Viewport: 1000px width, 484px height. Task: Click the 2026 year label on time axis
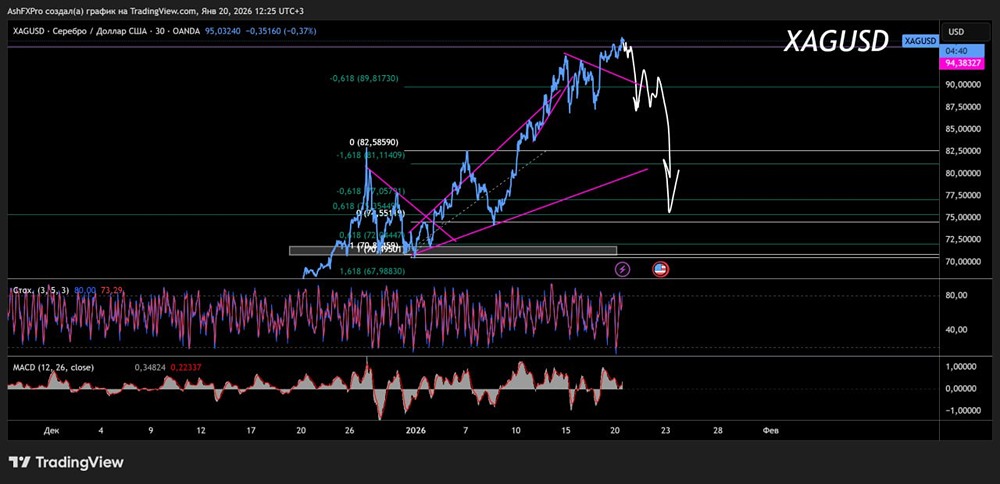tap(415, 430)
